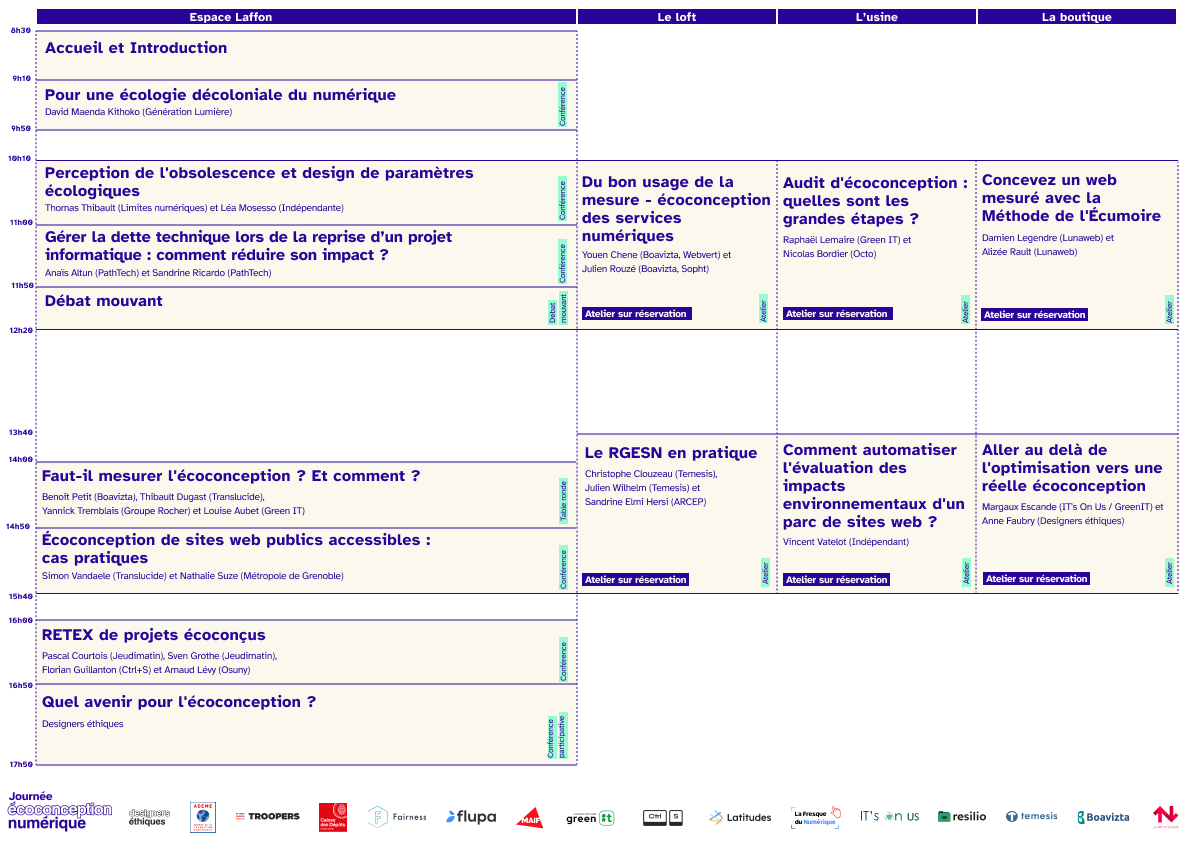Open the Designers éthiques sponsor logo
1190x842 pixels.
click(x=149, y=817)
